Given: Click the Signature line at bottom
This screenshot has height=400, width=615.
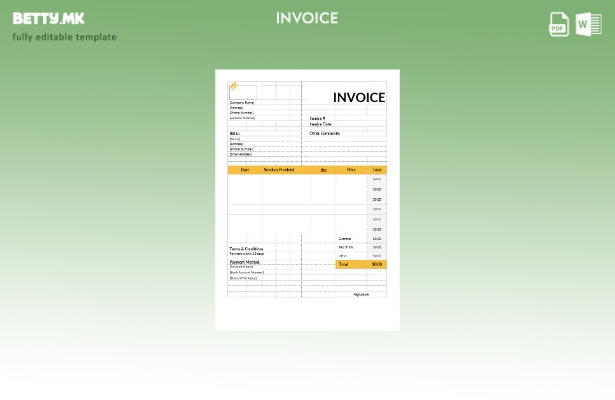Looking at the screenshot, I should (361, 294).
